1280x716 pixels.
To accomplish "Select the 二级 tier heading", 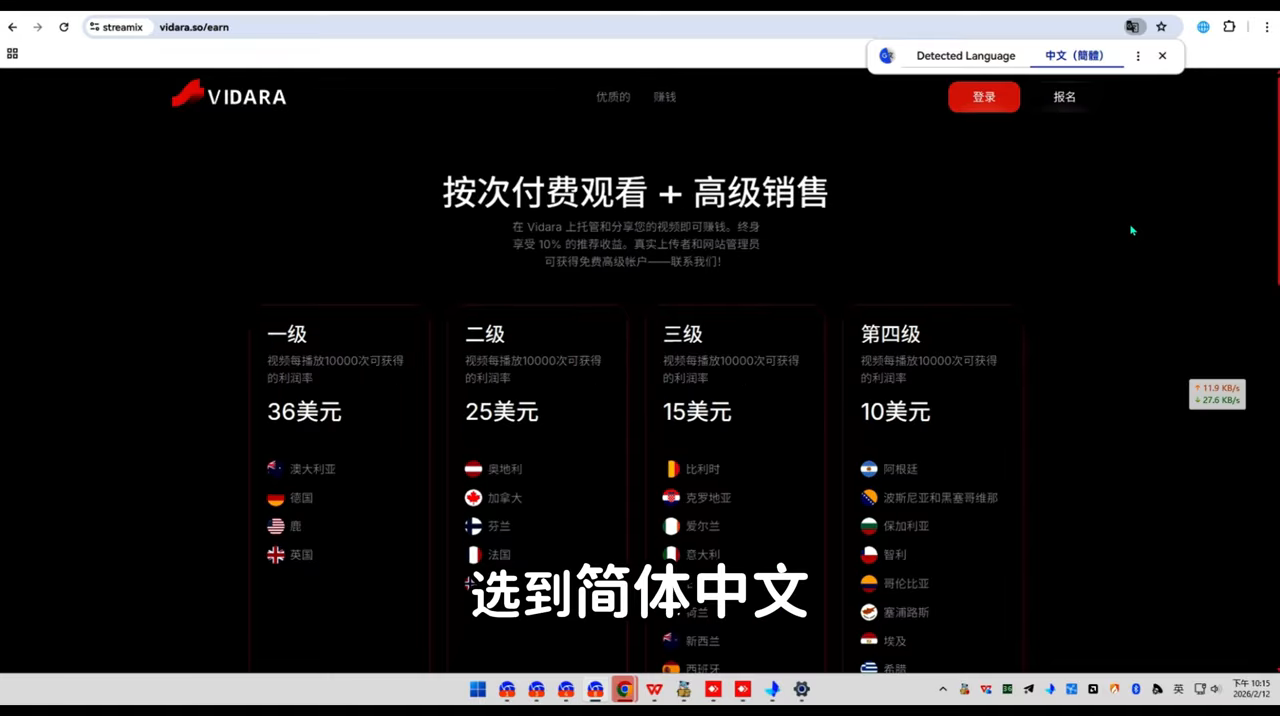I will click(x=485, y=334).
